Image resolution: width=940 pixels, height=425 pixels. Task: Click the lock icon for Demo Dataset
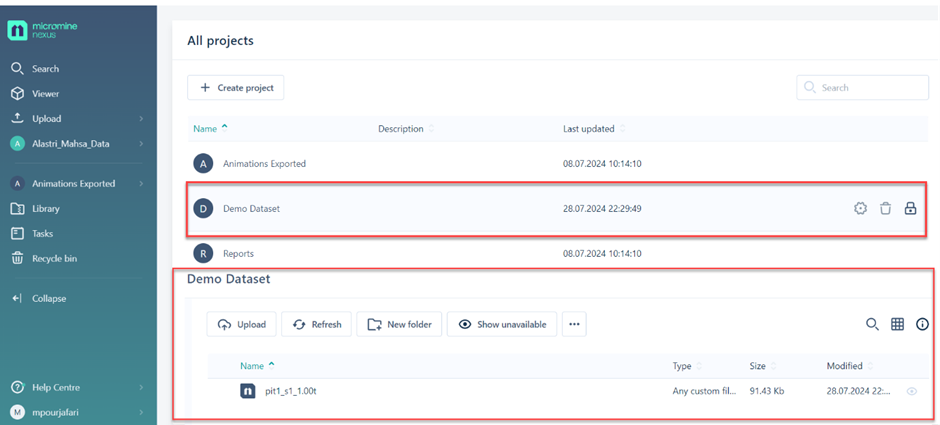pyautogui.click(x=910, y=208)
